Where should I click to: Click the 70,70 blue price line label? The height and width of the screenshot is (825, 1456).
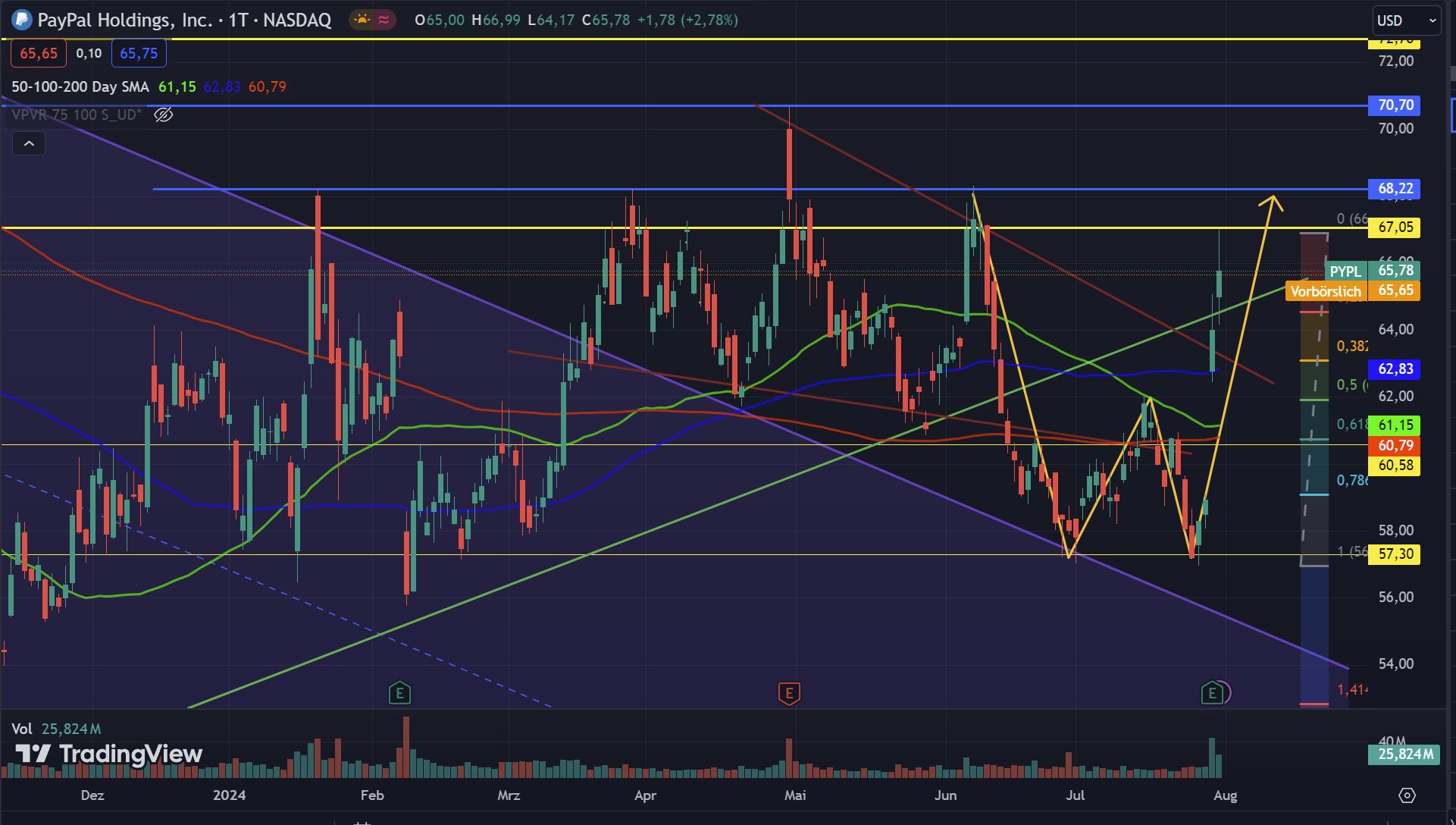pos(1395,105)
